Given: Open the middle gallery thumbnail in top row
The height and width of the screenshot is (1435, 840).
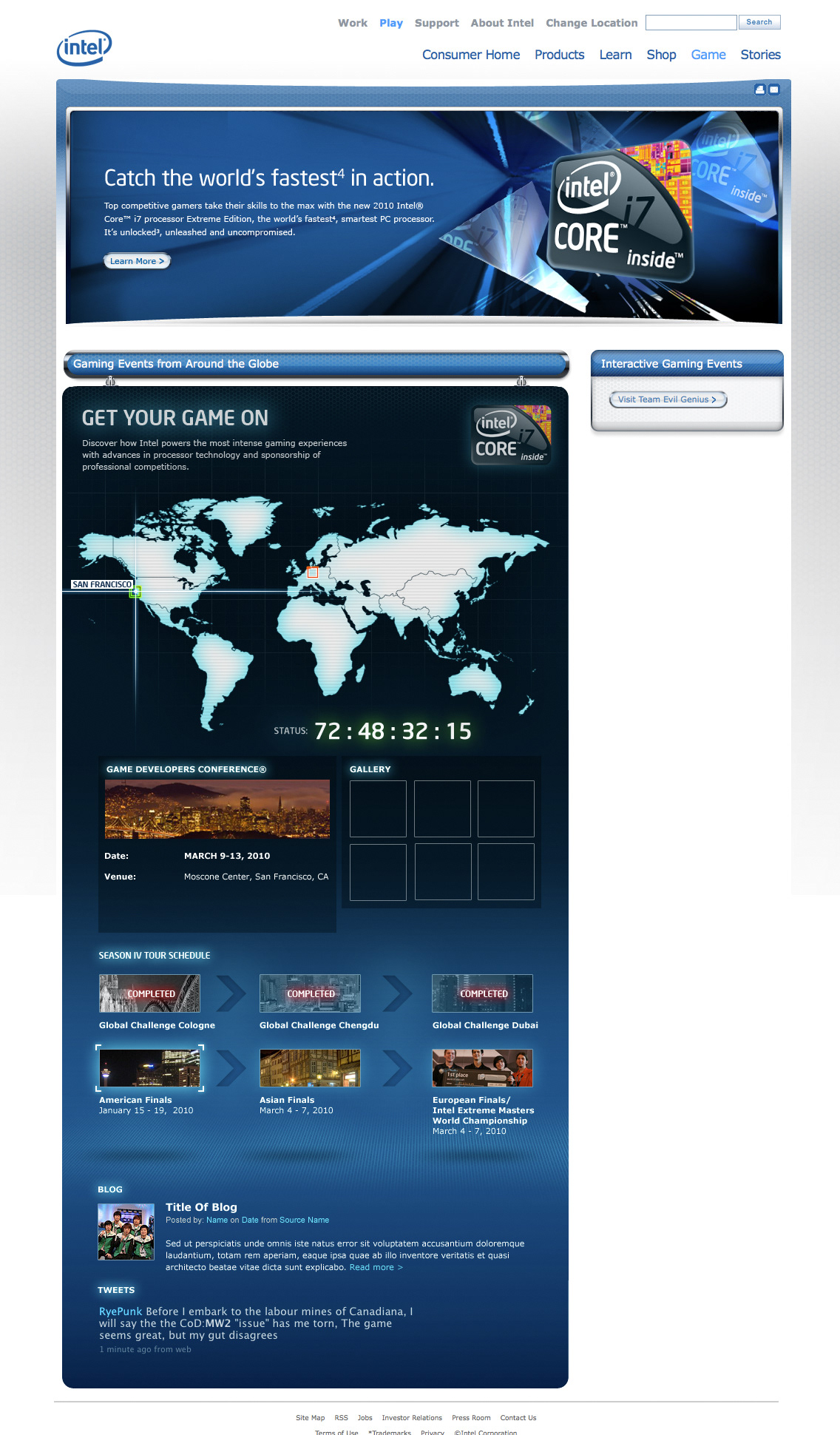Looking at the screenshot, I should pos(442,808).
